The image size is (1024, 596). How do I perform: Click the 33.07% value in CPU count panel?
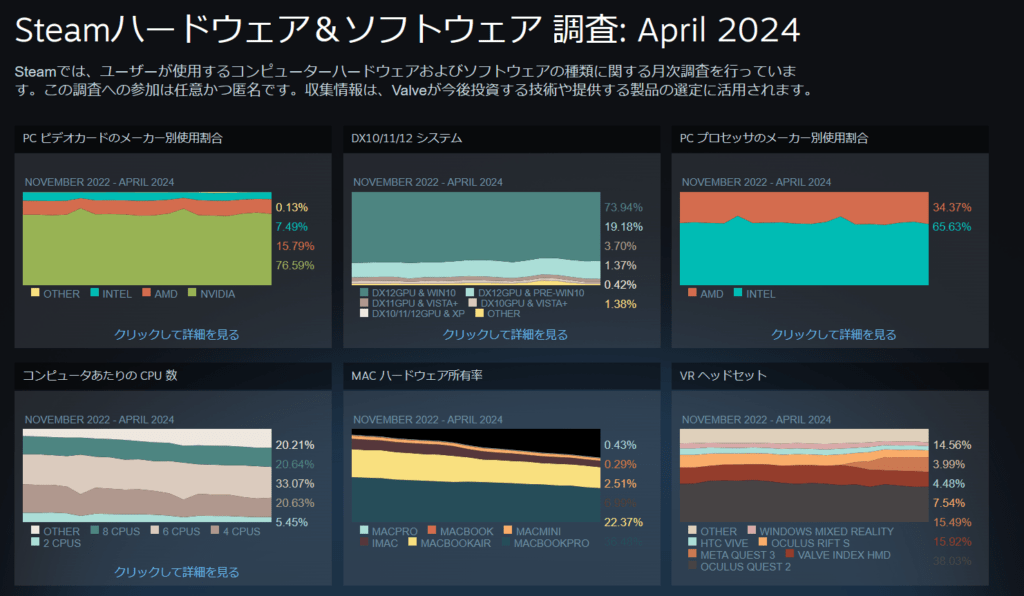295,484
